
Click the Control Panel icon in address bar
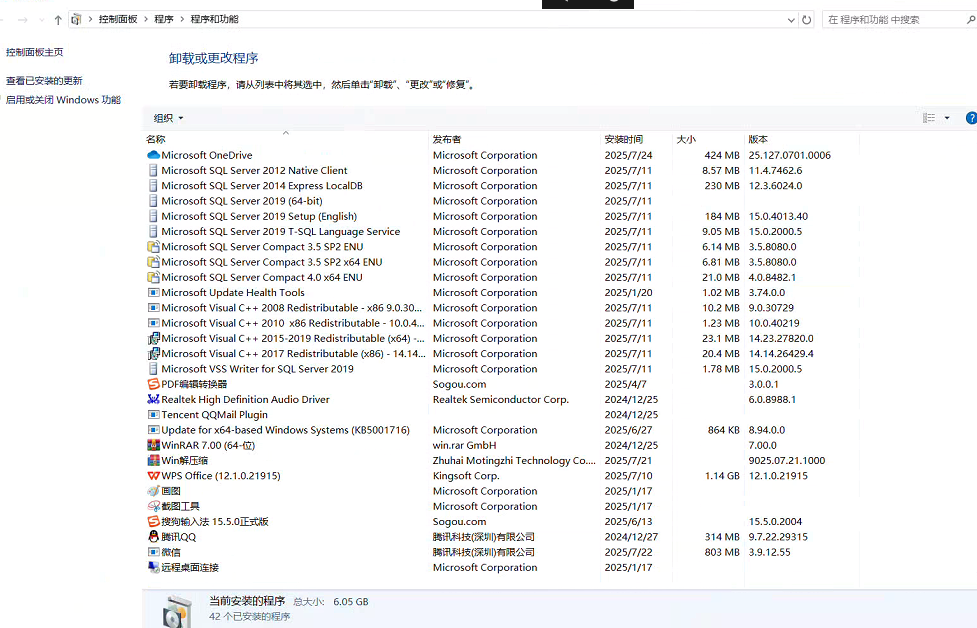76,19
